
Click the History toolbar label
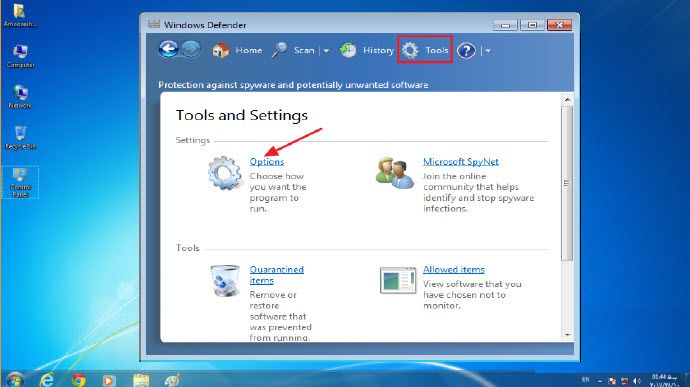[378, 50]
